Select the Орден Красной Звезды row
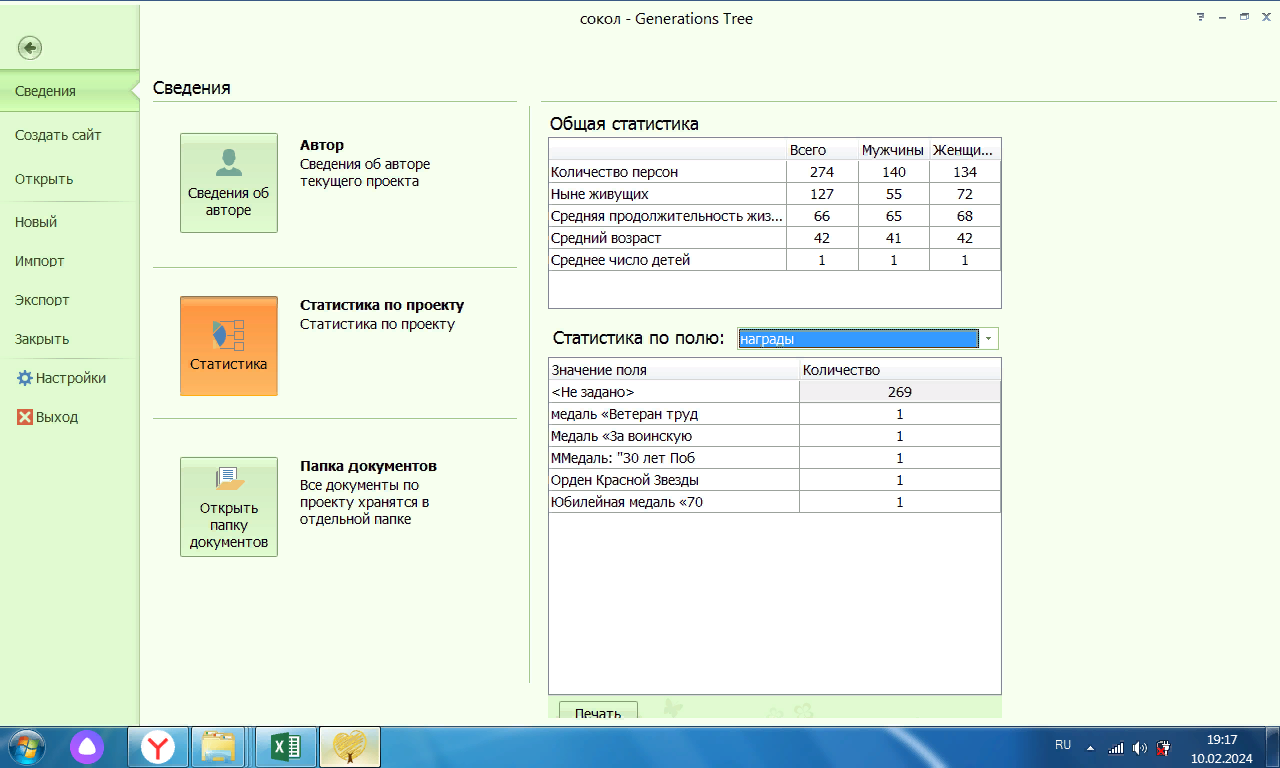Screen dimensions: 1280x768 click(674, 480)
